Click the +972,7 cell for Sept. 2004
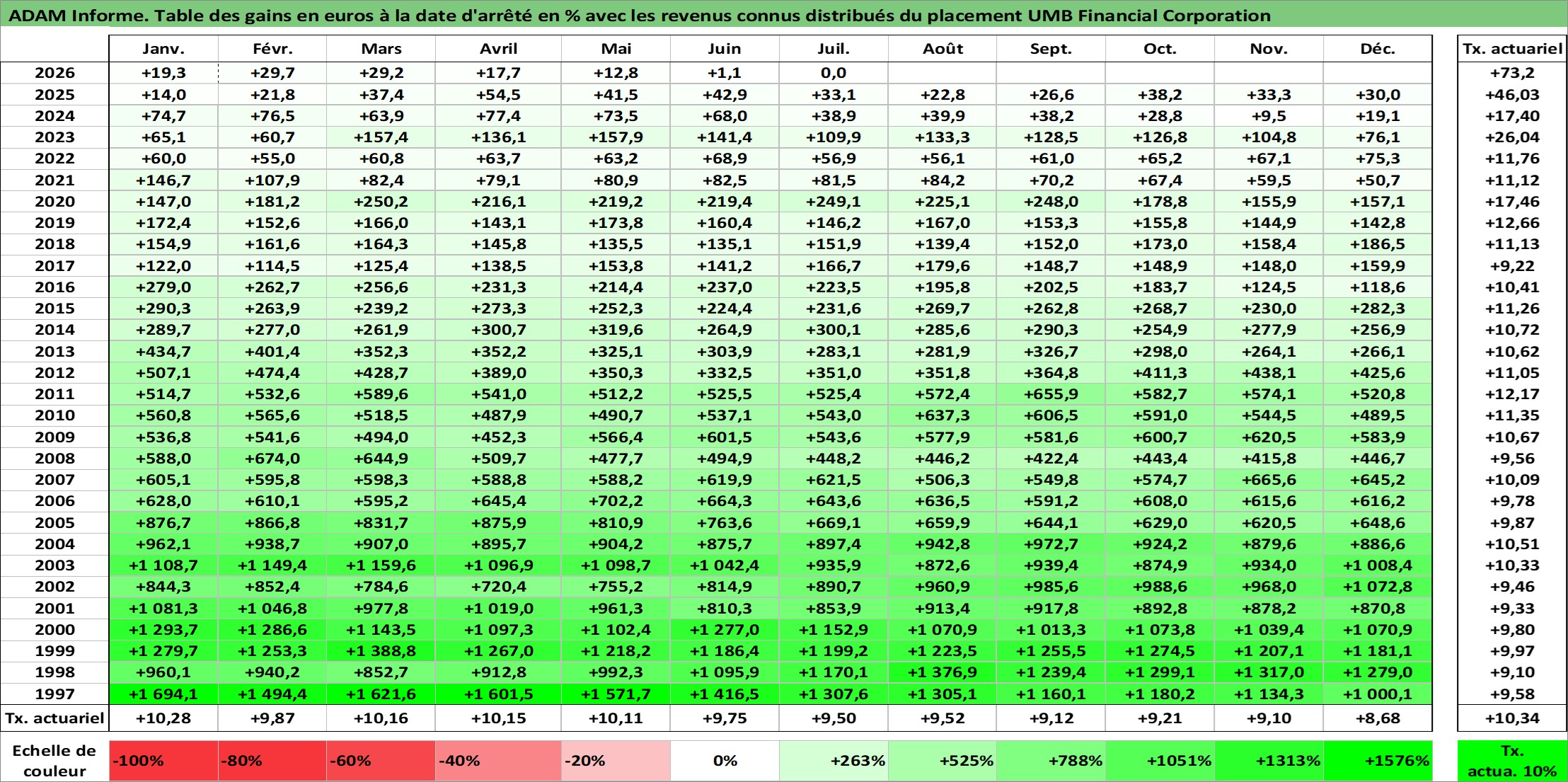Screen dimensions: 1568x782 point(1051,544)
